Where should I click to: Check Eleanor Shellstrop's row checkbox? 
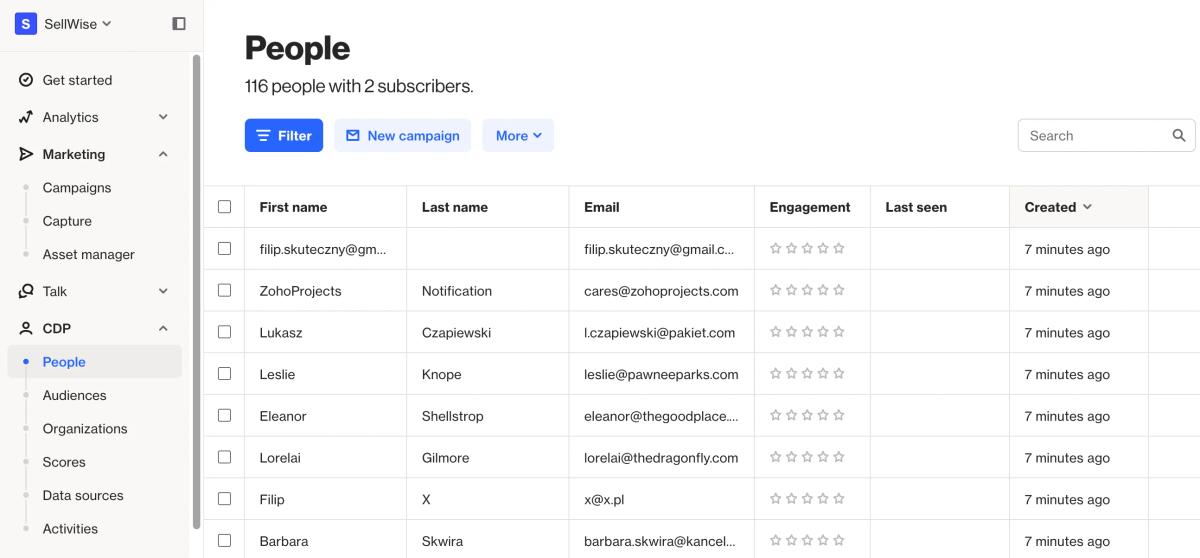click(x=224, y=415)
